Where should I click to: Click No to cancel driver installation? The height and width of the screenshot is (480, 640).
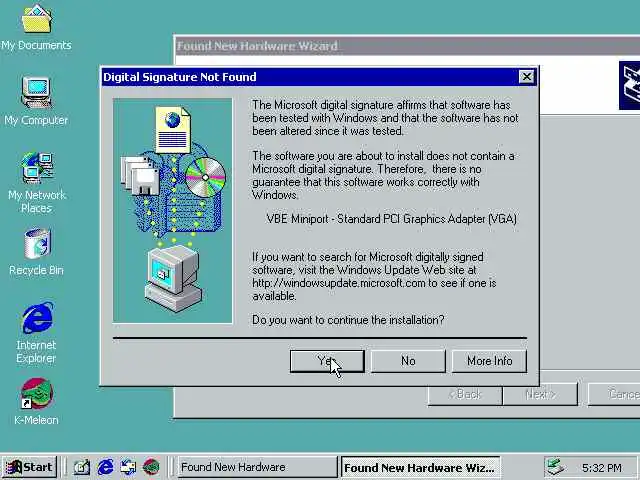[x=408, y=361]
